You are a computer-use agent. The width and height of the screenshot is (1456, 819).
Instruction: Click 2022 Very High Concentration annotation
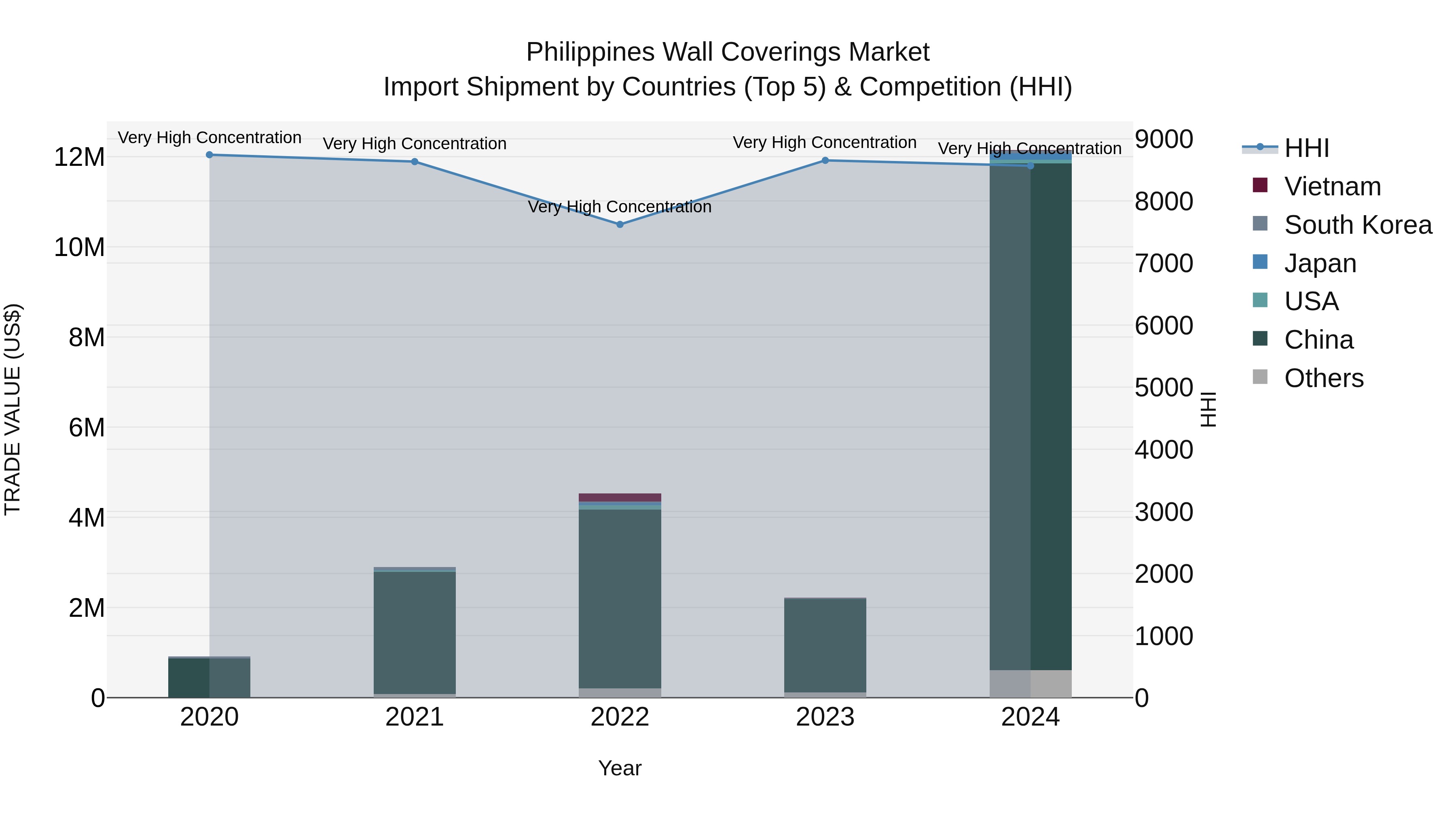point(620,207)
